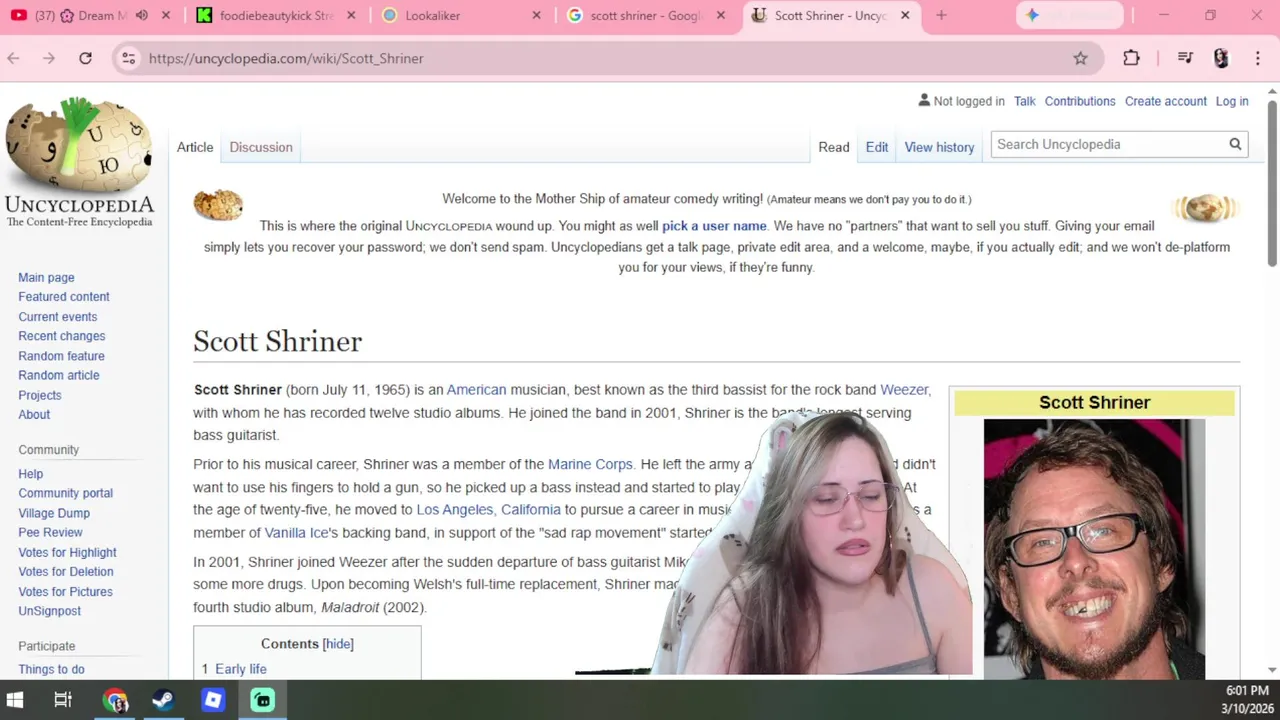Select the Read tab
1280x720 pixels.
[x=834, y=147]
